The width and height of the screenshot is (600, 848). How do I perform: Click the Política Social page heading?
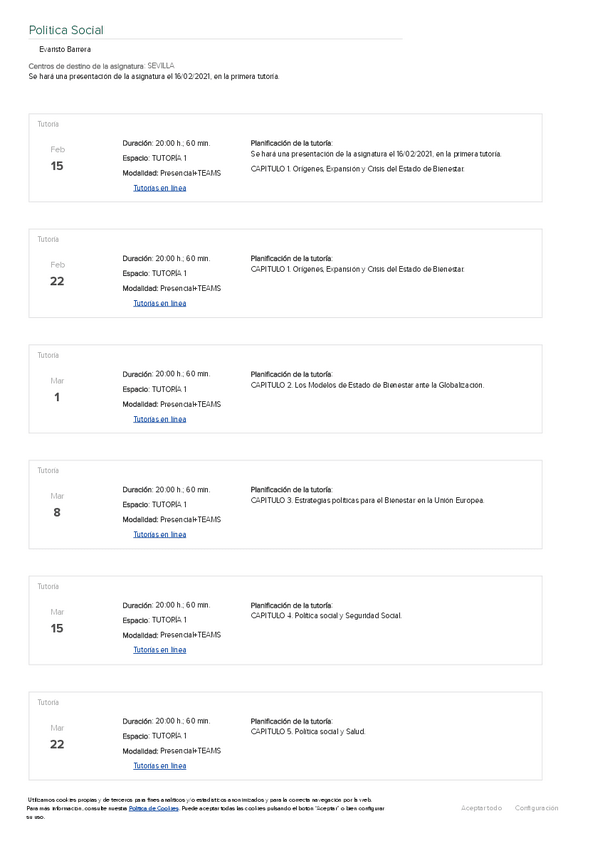click(66, 31)
